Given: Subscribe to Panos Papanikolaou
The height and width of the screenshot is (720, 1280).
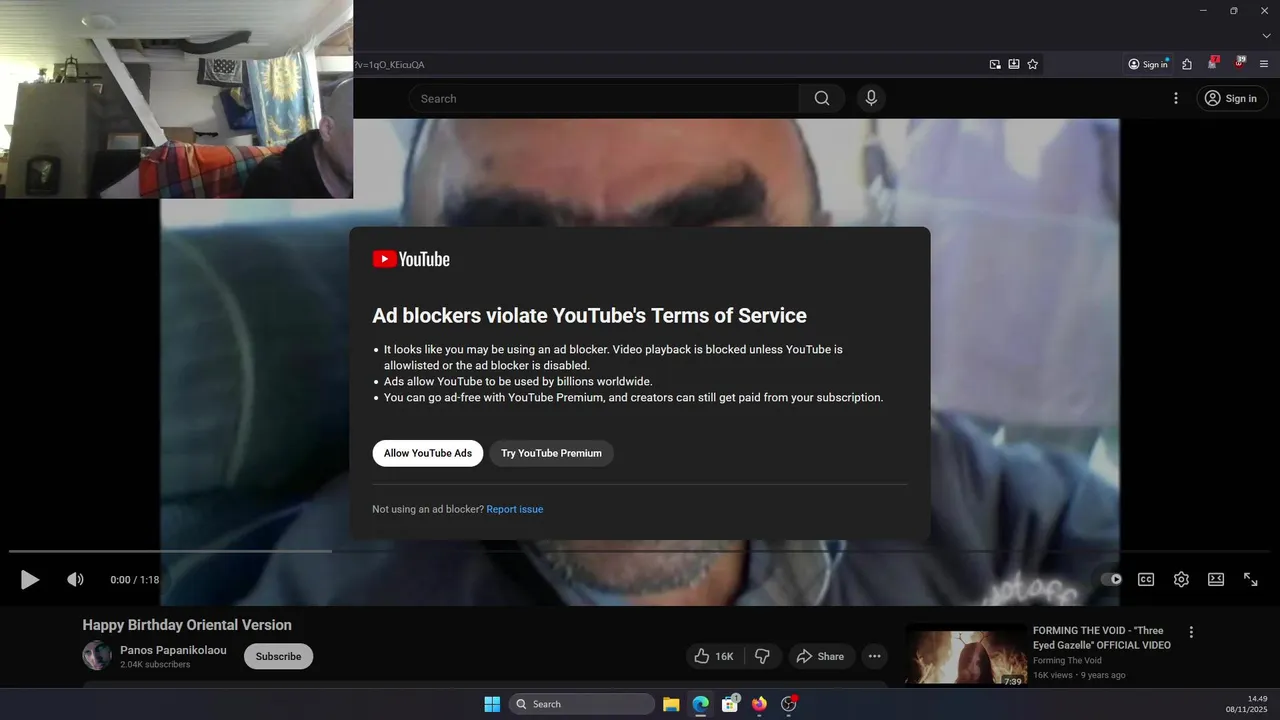Looking at the screenshot, I should pyautogui.click(x=278, y=656).
